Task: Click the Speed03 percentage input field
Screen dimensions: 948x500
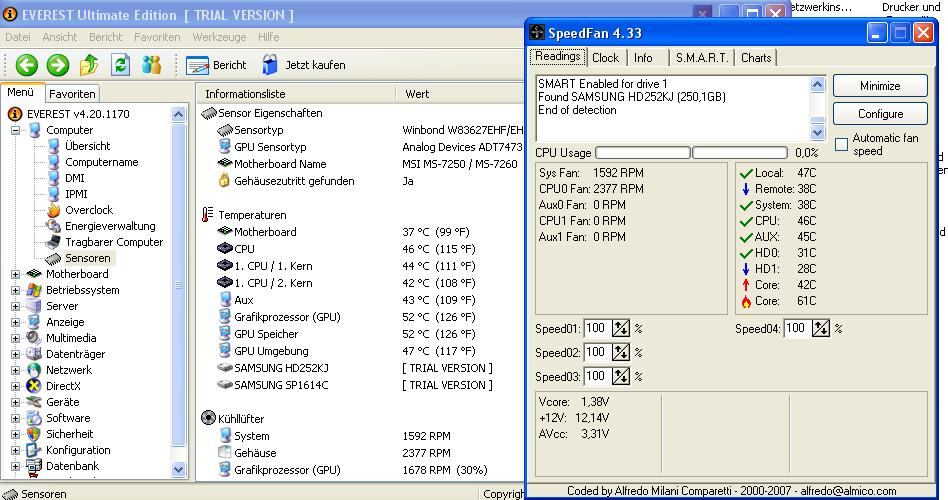Action: pos(597,376)
